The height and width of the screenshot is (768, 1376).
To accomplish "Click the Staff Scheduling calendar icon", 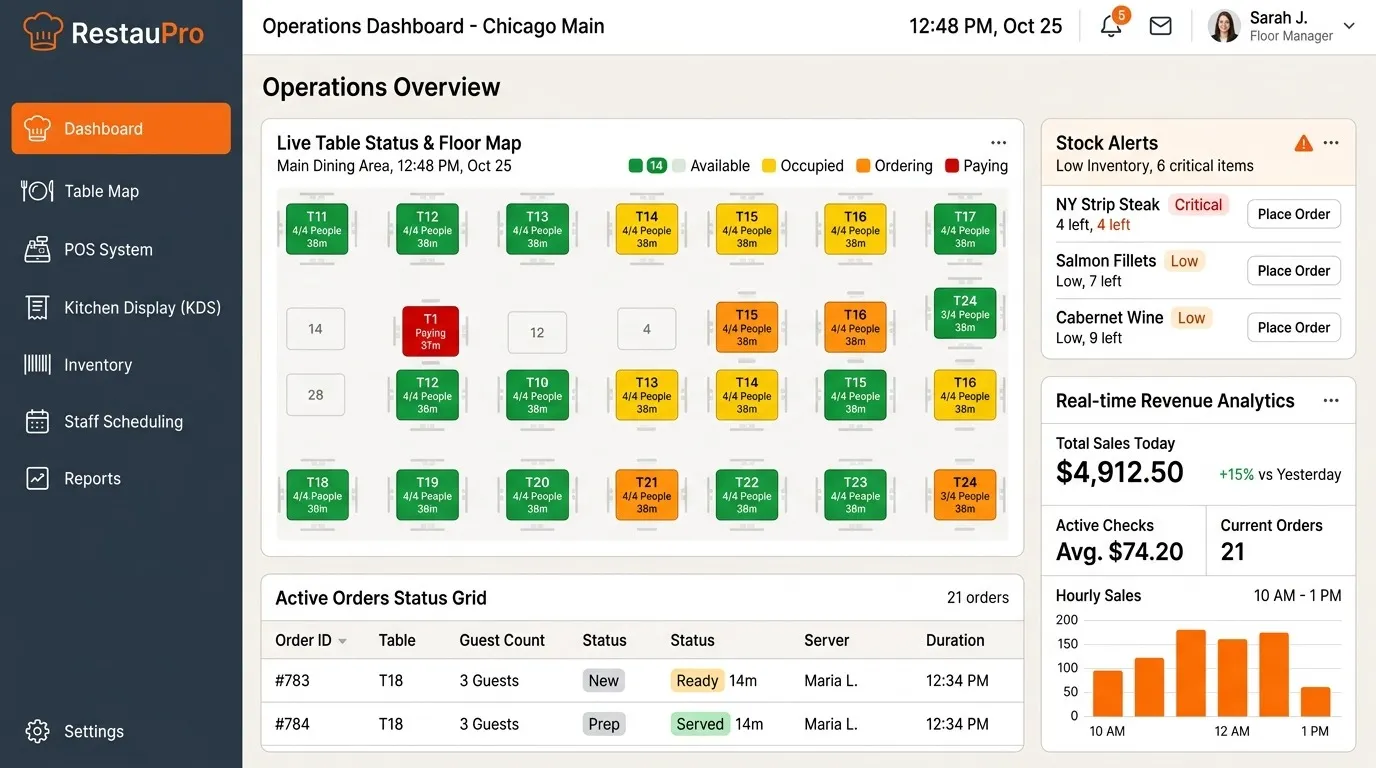I will [37, 421].
